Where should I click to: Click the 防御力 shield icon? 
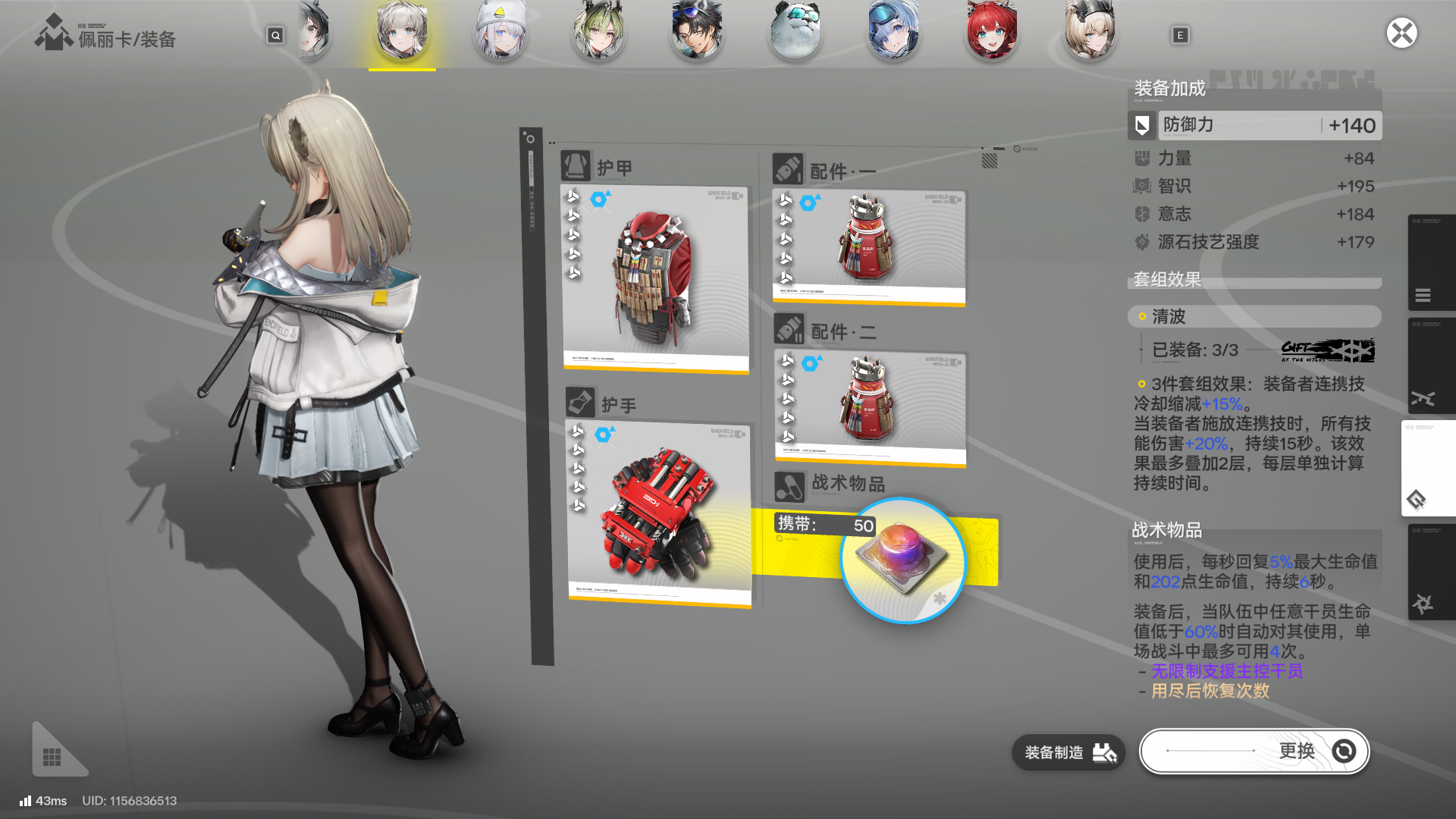tap(1142, 125)
